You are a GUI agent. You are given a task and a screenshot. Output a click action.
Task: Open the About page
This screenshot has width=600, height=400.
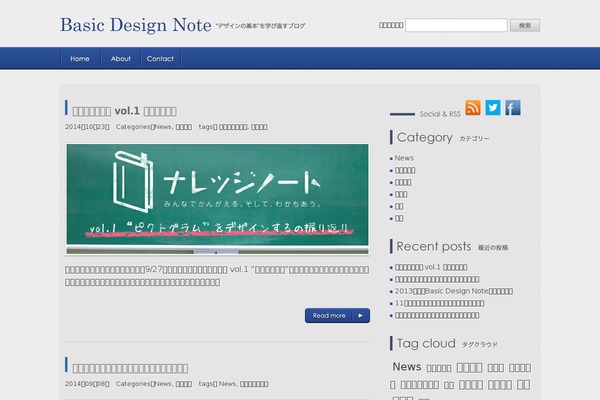pyautogui.click(x=121, y=59)
